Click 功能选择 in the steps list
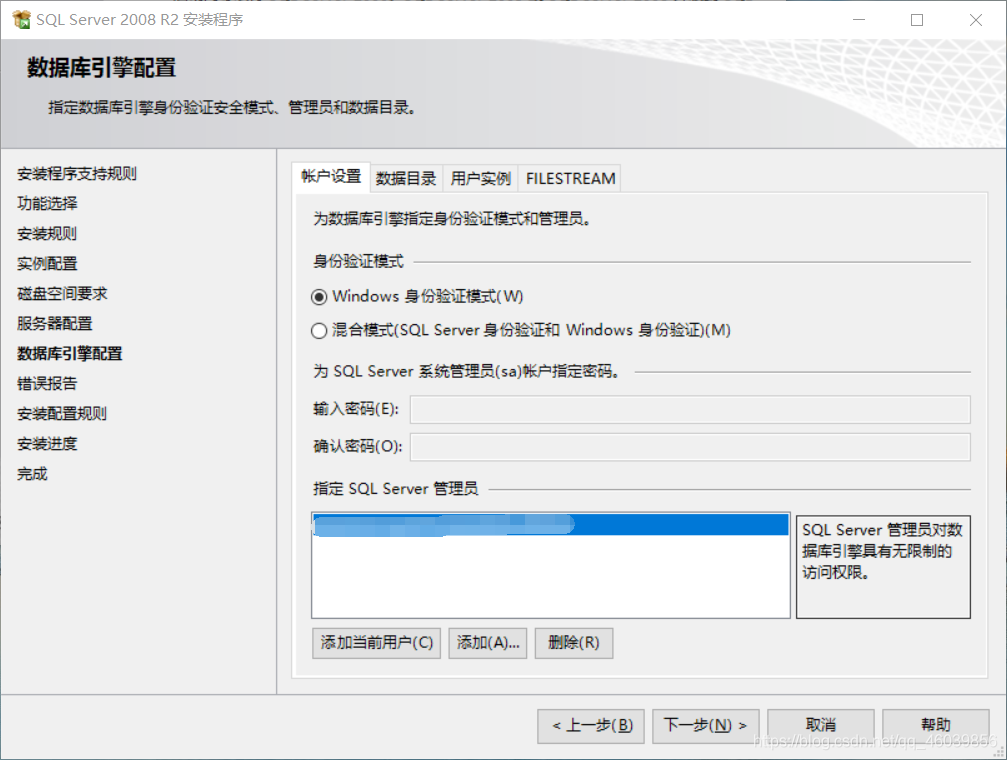The width and height of the screenshot is (1007, 760). 47,204
